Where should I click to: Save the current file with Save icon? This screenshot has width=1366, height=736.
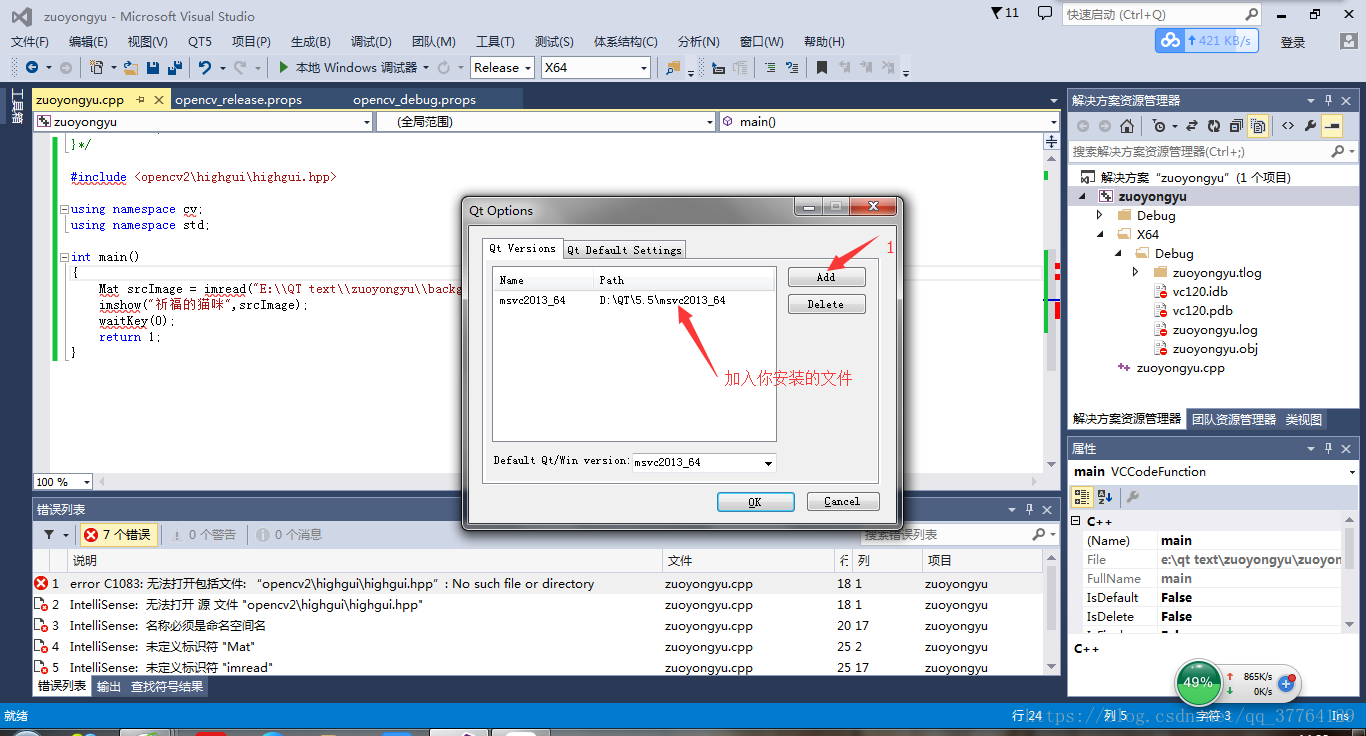click(153, 67)
